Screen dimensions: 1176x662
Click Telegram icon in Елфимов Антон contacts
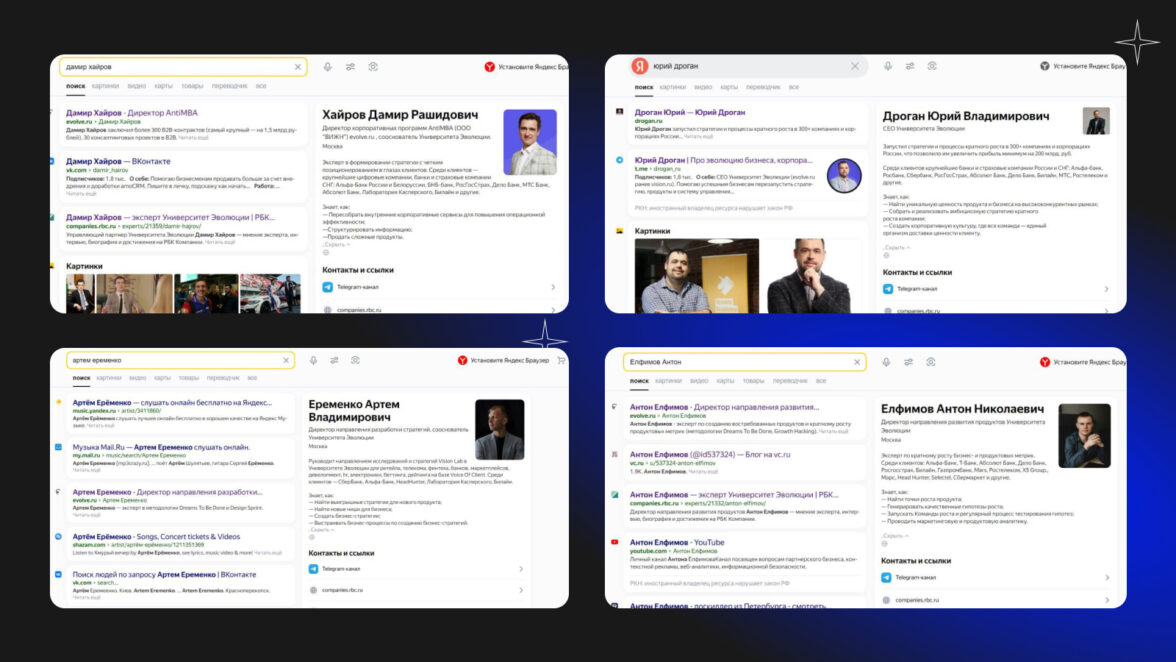click(x=886, y=577)
